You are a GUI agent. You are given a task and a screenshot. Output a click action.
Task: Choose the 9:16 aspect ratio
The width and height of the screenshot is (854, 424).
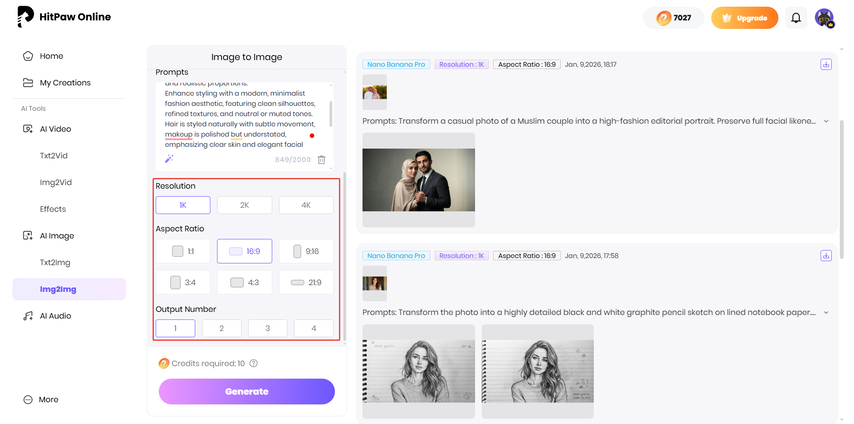click(306, 252)
